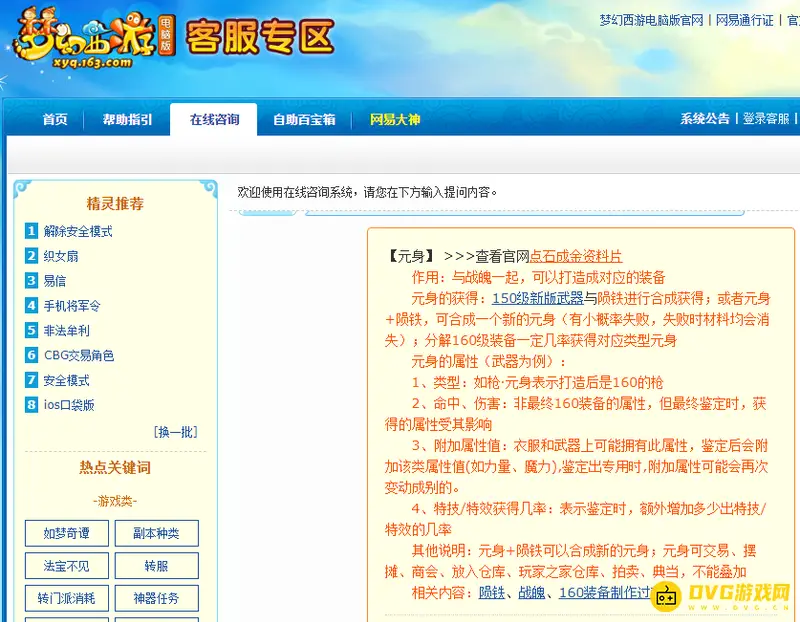
Task: Click number 1 icon beside 解除安全模式
Action: coord(32,231)
